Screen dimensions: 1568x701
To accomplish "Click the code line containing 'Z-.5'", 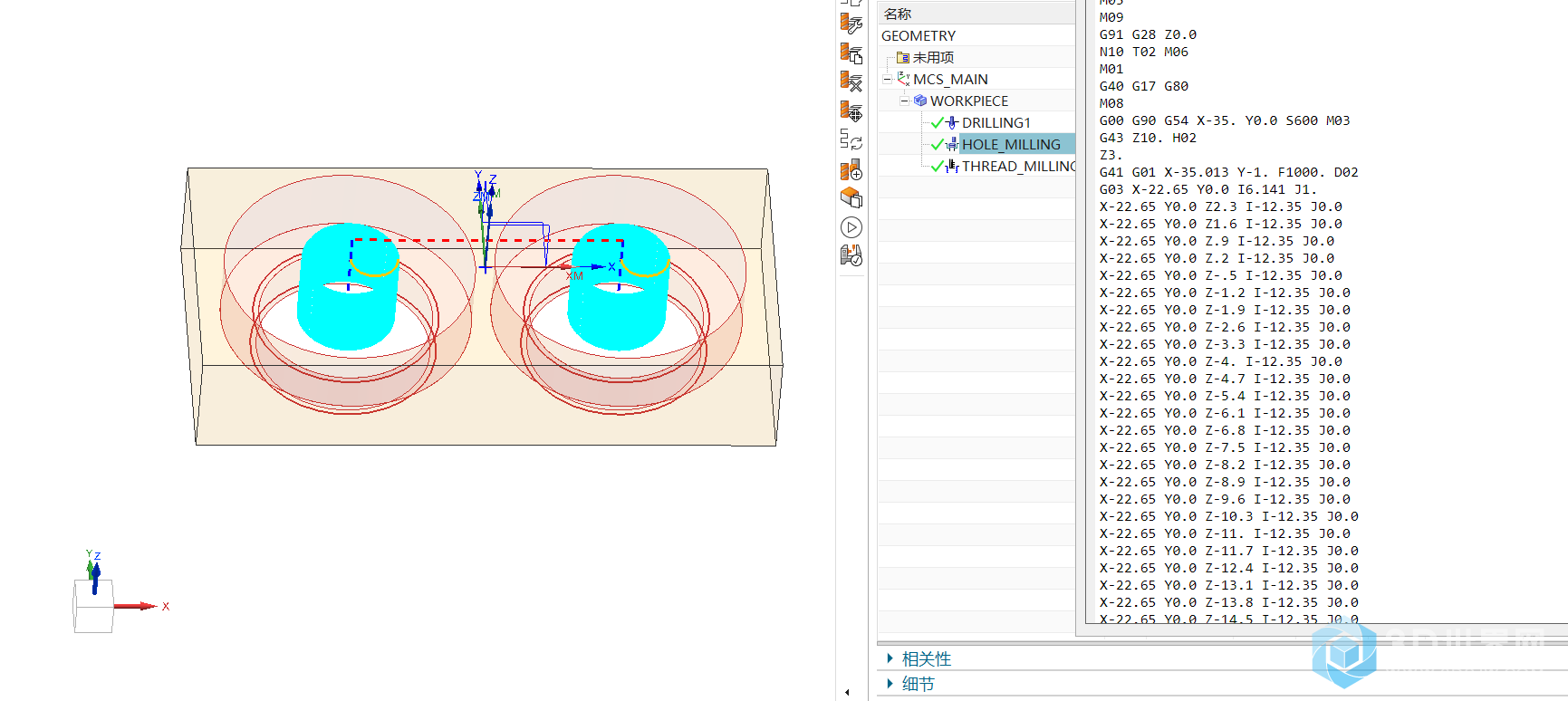I will [x=1220, y=275].
